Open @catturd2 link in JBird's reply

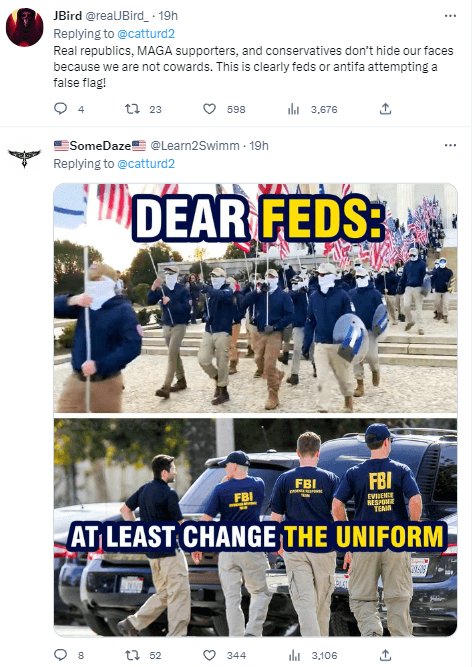146,34
